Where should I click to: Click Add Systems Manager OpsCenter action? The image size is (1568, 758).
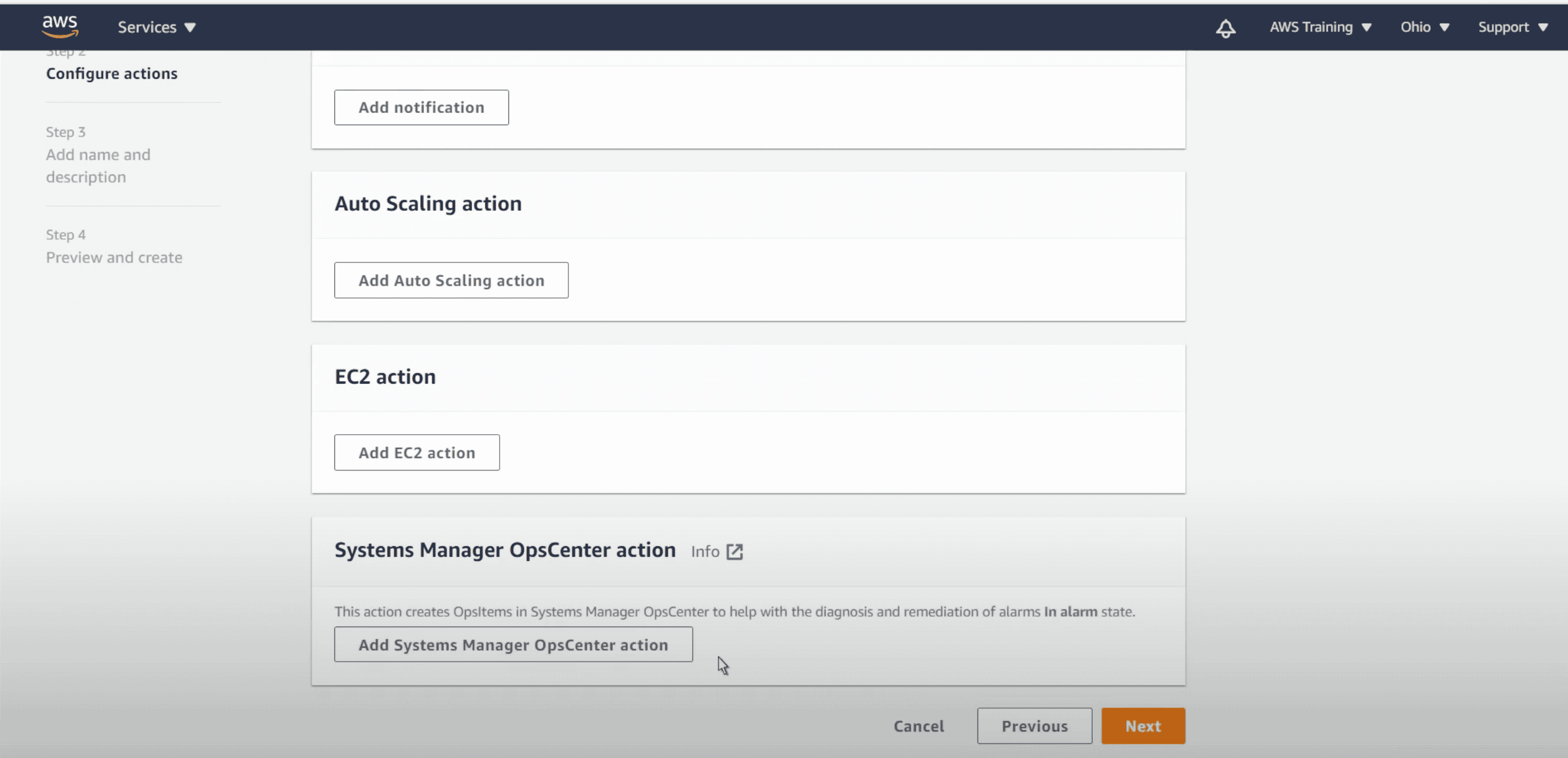tap(513, 645)
